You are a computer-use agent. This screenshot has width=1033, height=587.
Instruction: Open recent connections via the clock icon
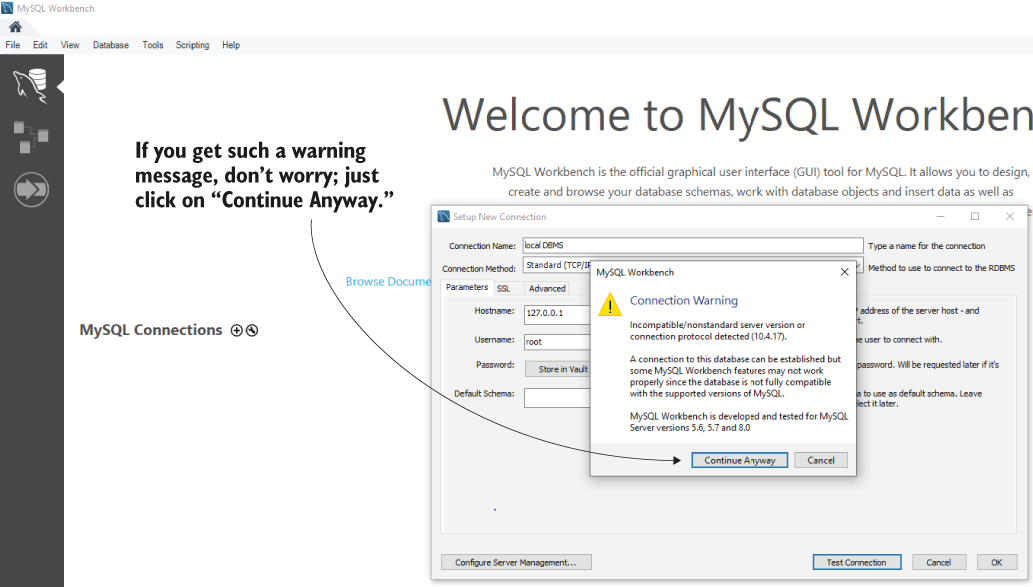pyautogui.click(x=251, y=330)
